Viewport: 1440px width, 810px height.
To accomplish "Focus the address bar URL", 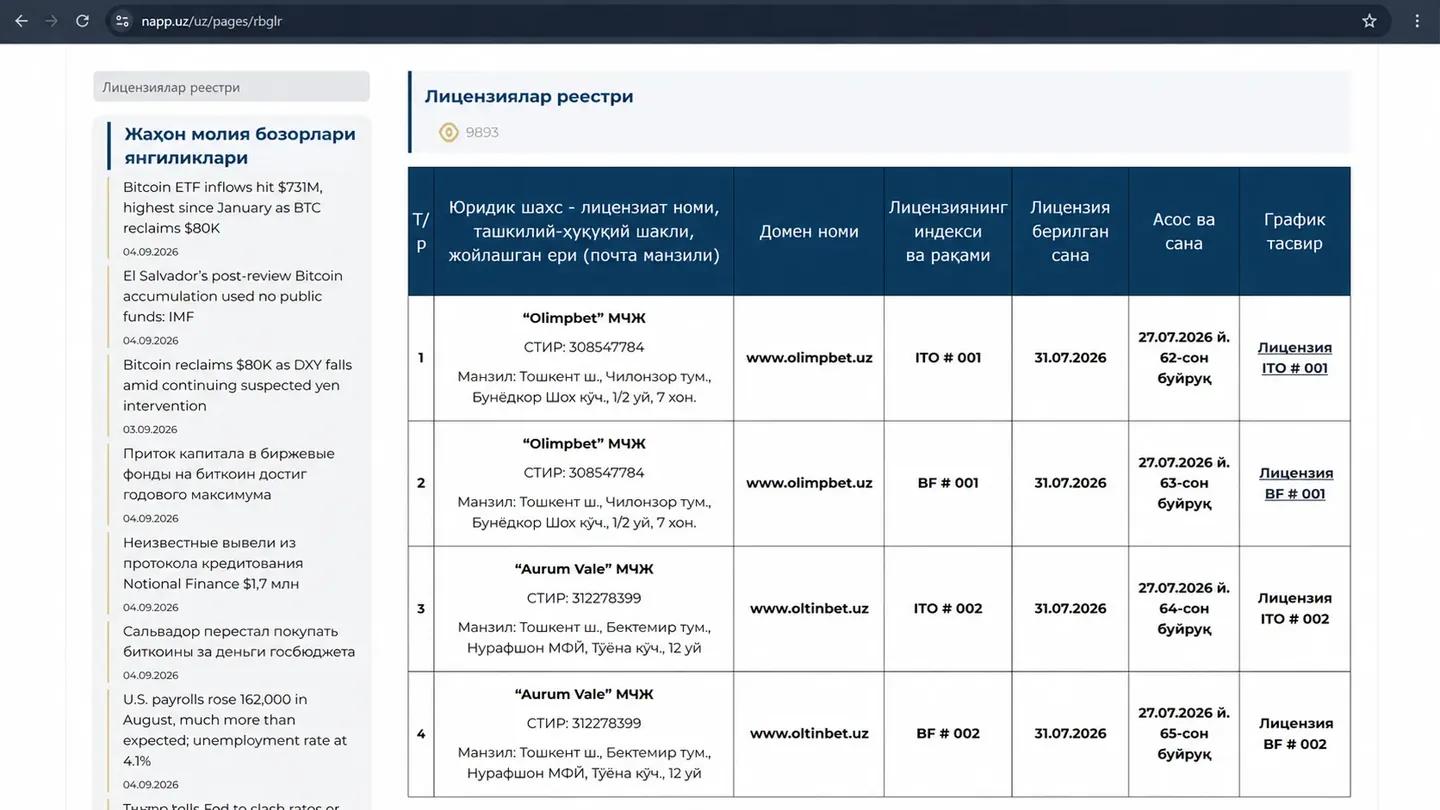I will 212,21.
